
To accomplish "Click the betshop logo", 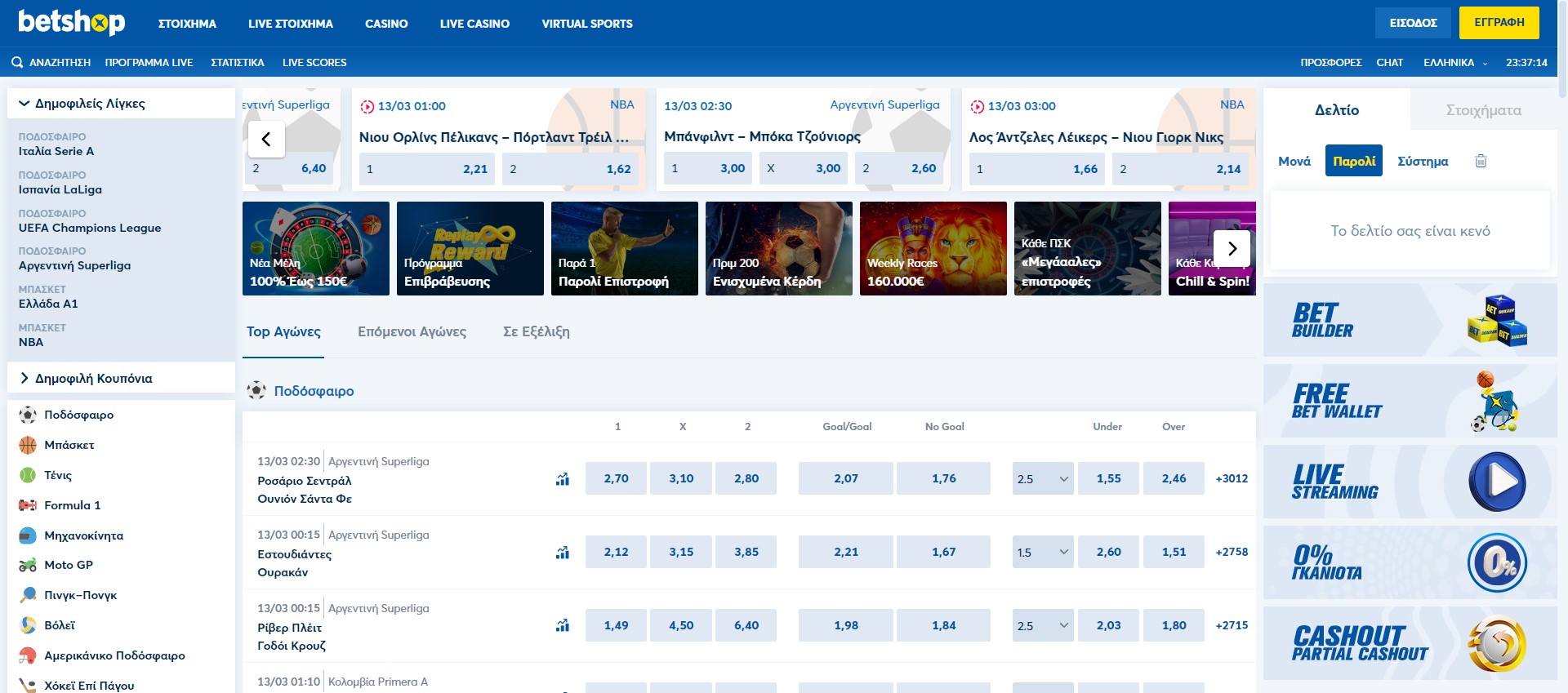I will [x=72, y=22].
